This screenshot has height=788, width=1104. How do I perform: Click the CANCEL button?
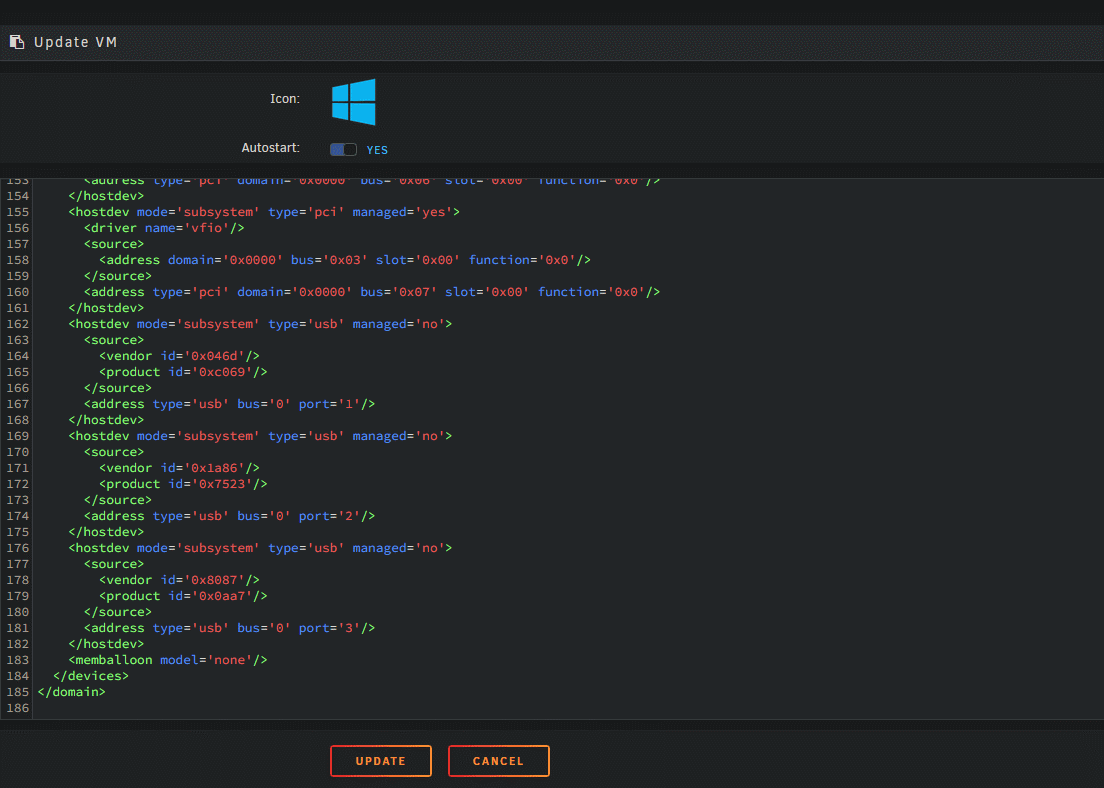(498, 761)
